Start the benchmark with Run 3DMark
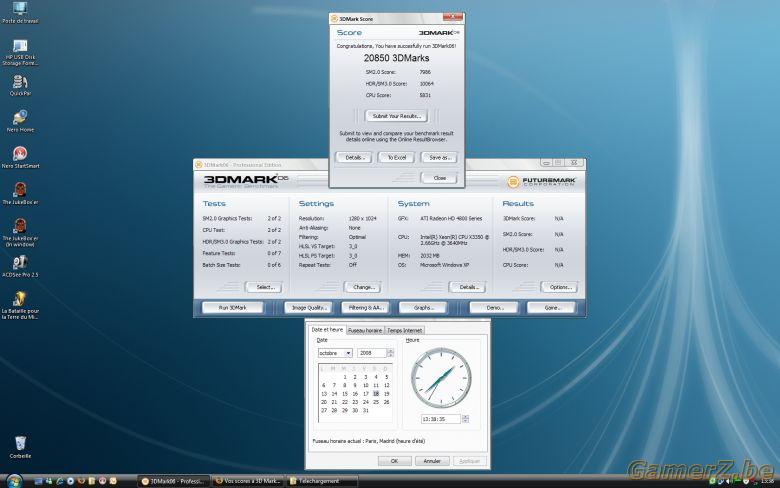Image resolution: width=780 pixels, height=488 pixels. click(233, 308)
